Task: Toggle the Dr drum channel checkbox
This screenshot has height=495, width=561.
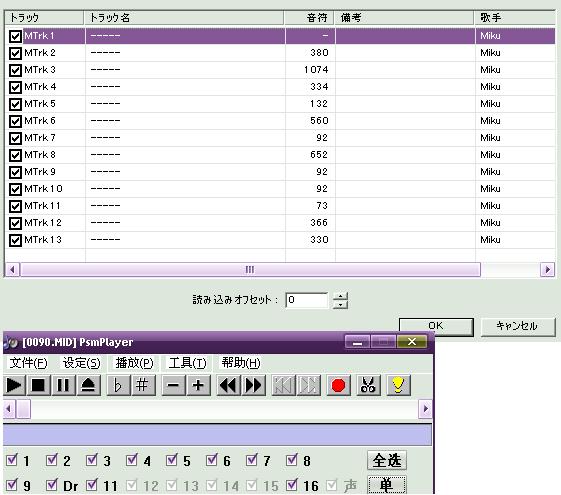Action: click(x=52, y=485)
